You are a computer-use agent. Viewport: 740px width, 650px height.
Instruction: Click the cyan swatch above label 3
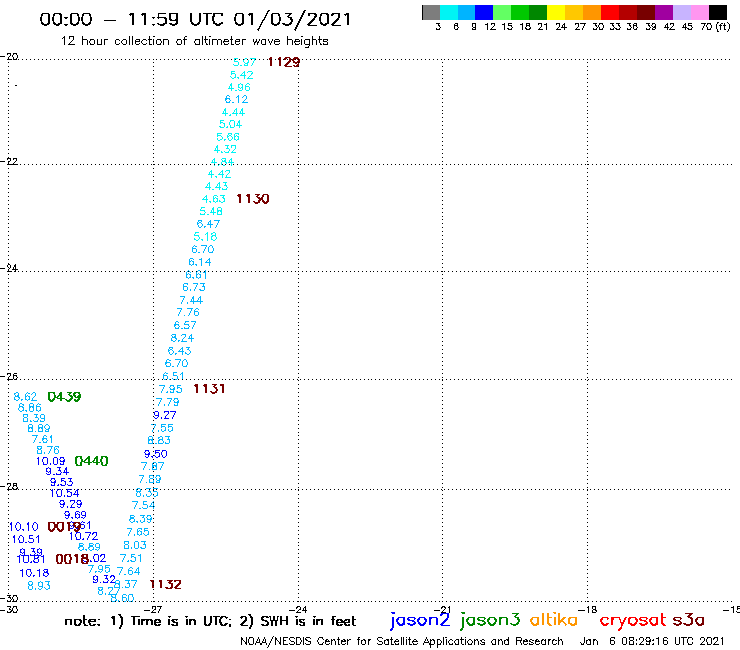pyautogui.click(x=449, y=12)
